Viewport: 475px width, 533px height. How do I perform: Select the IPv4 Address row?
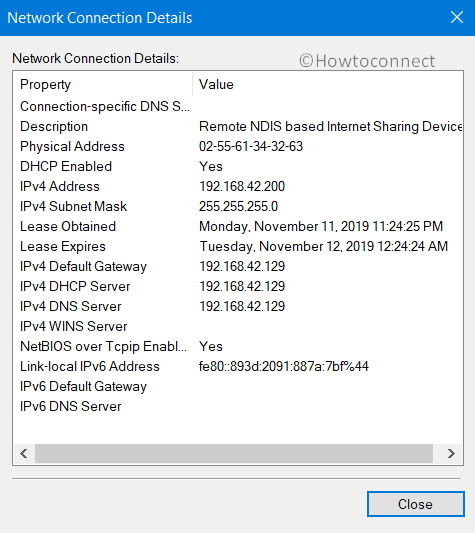[238, 186]
